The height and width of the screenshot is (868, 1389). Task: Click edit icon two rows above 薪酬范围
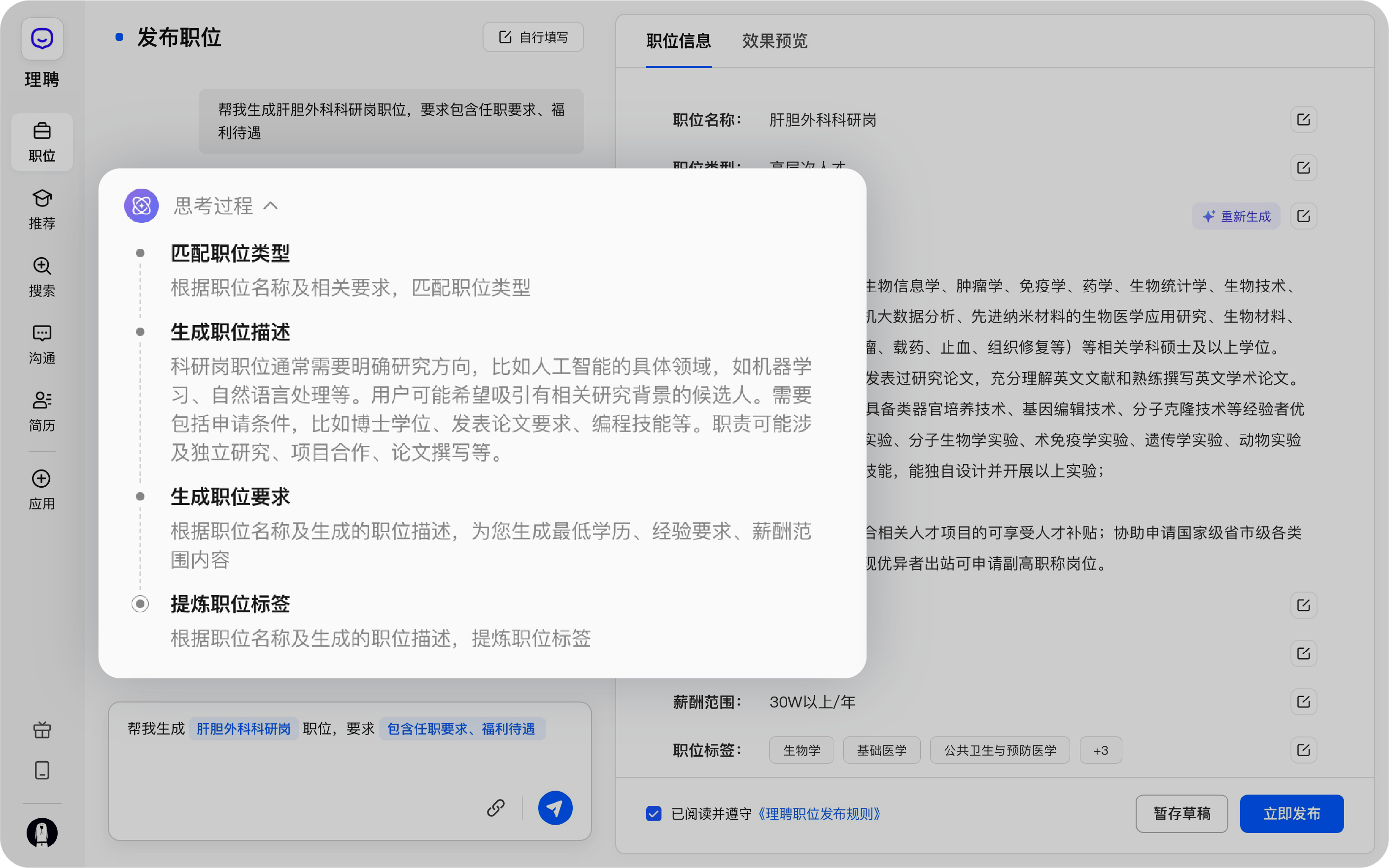[1303, 605]
